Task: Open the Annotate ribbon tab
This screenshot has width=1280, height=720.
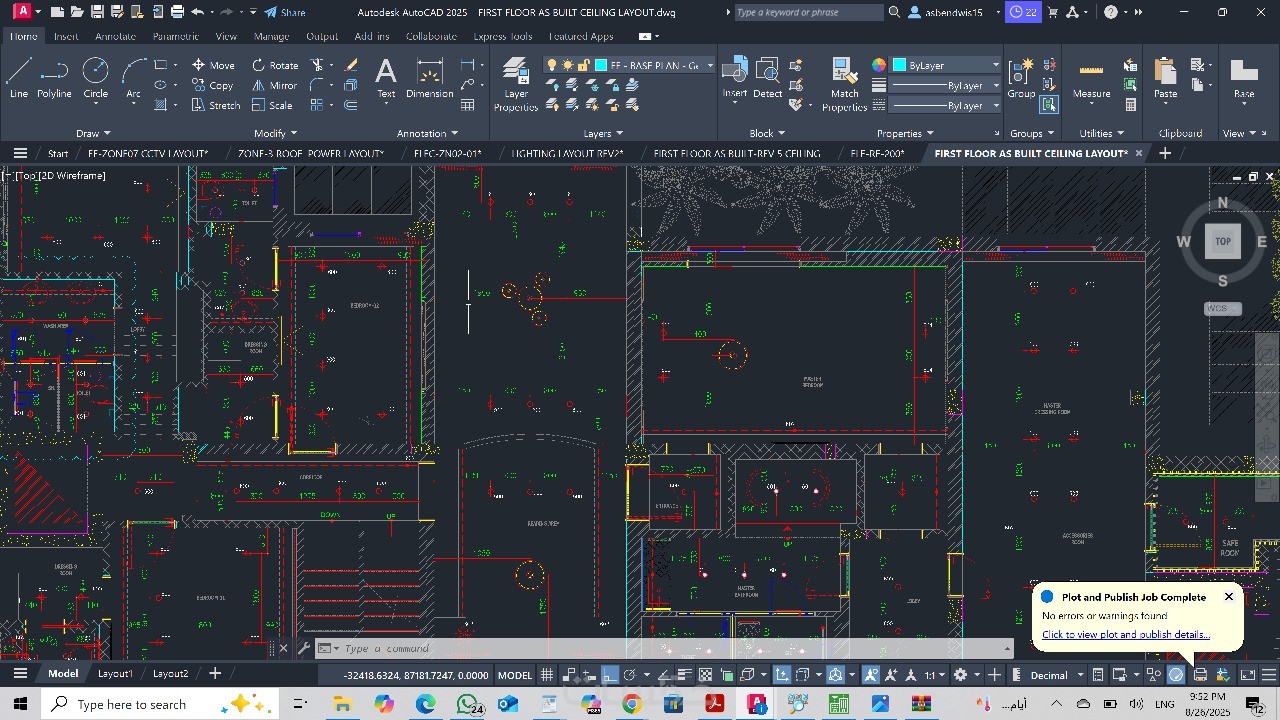Action: tap(115, 36)
